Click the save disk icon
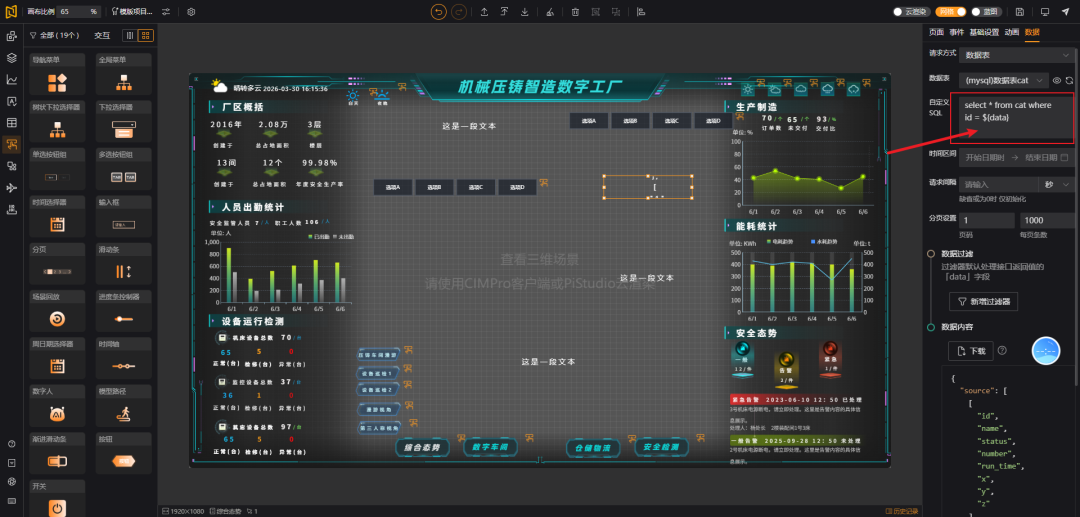The image size is (1080, 517). (x=1019, y=12)
